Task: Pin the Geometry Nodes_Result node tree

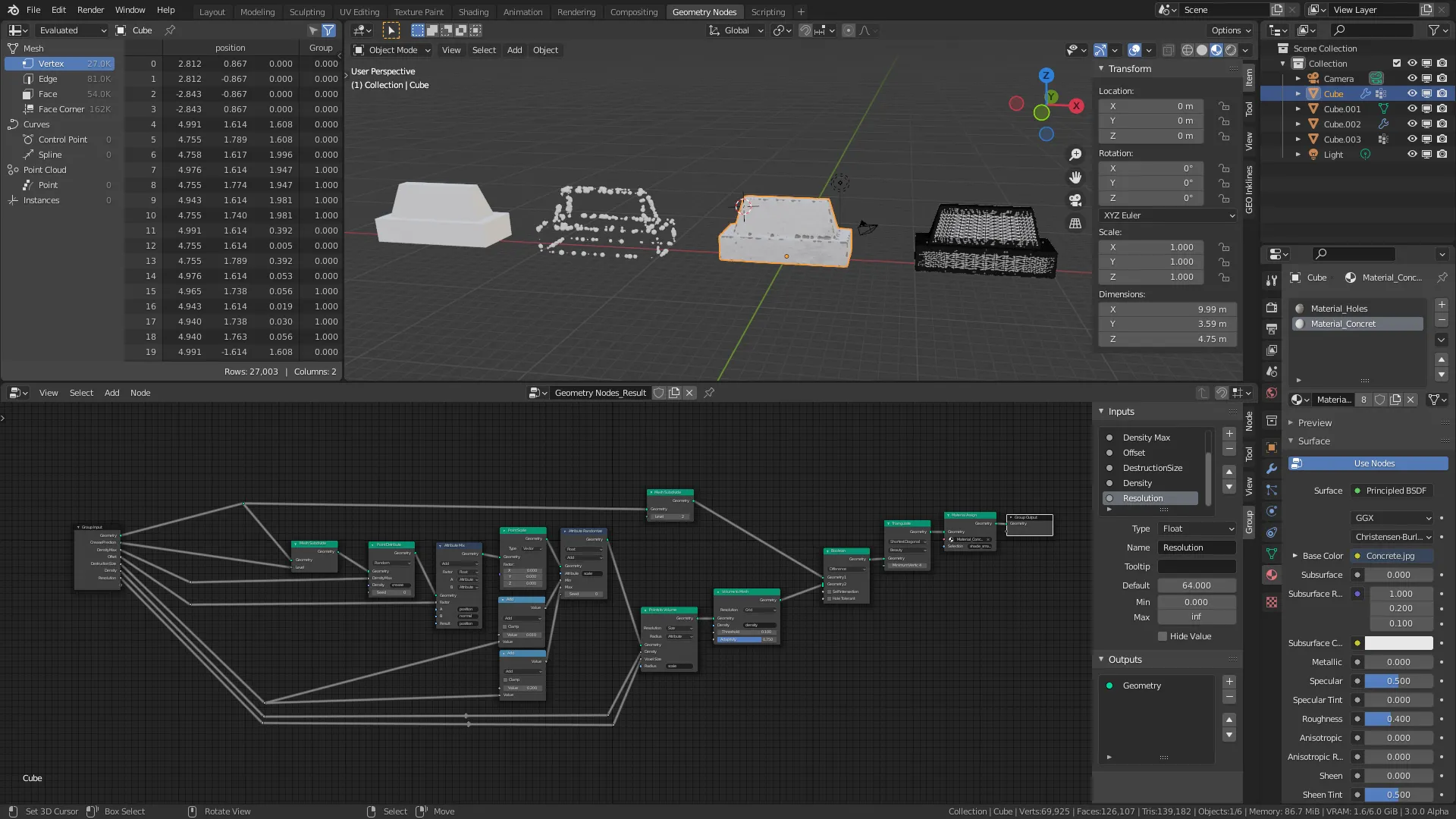Action: coord(709,393)
